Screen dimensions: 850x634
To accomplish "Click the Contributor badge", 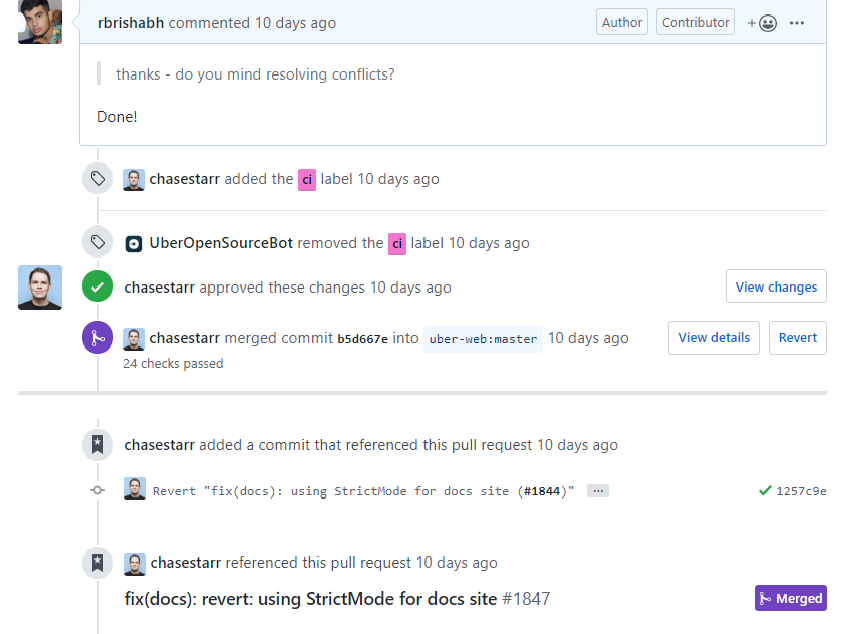I will pyautogui.click(x=696, y=22).
